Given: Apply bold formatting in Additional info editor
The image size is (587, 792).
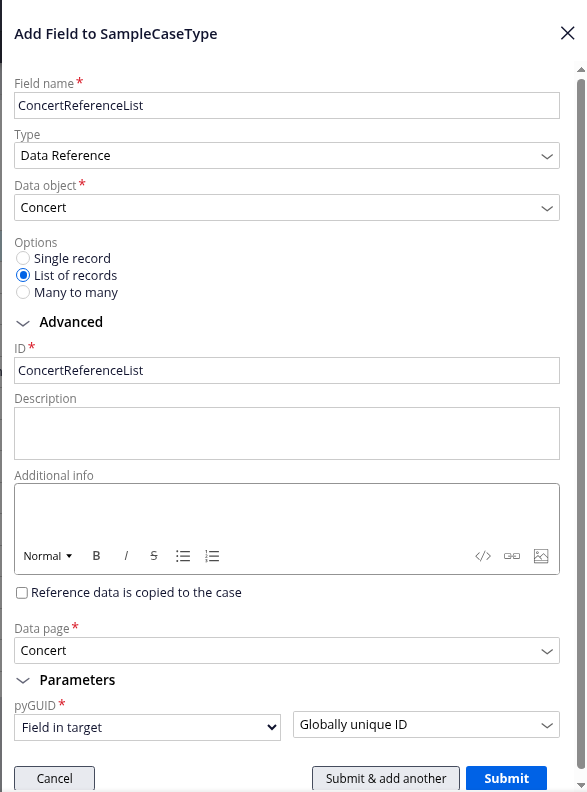Looking at the screenshot, I should [96, 556].
